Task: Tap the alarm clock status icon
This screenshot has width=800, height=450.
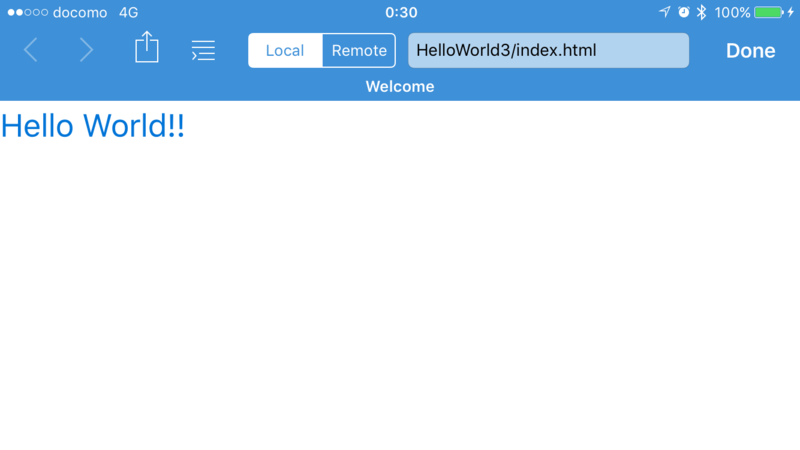Action: [x=684, y=12]
